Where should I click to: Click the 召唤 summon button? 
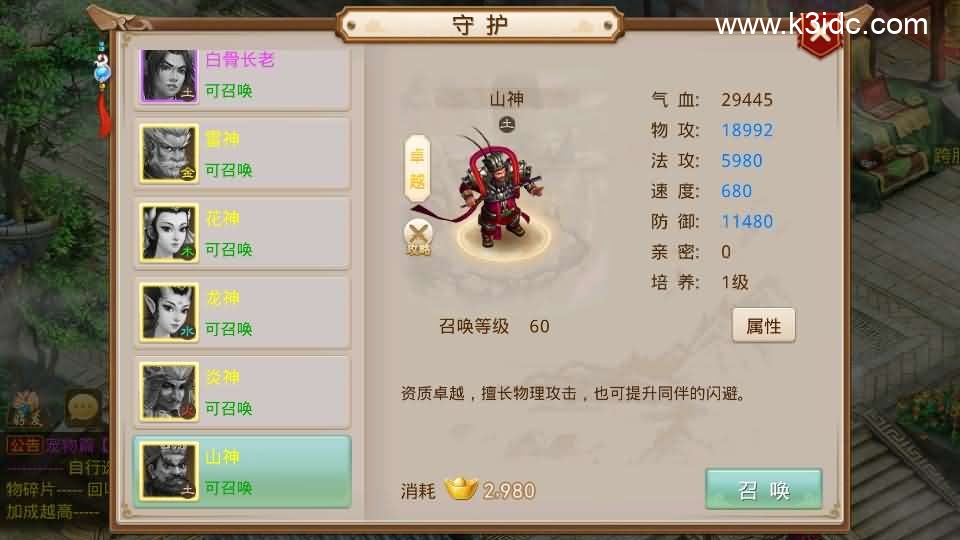pyautogui.click(x=763, y=490)
